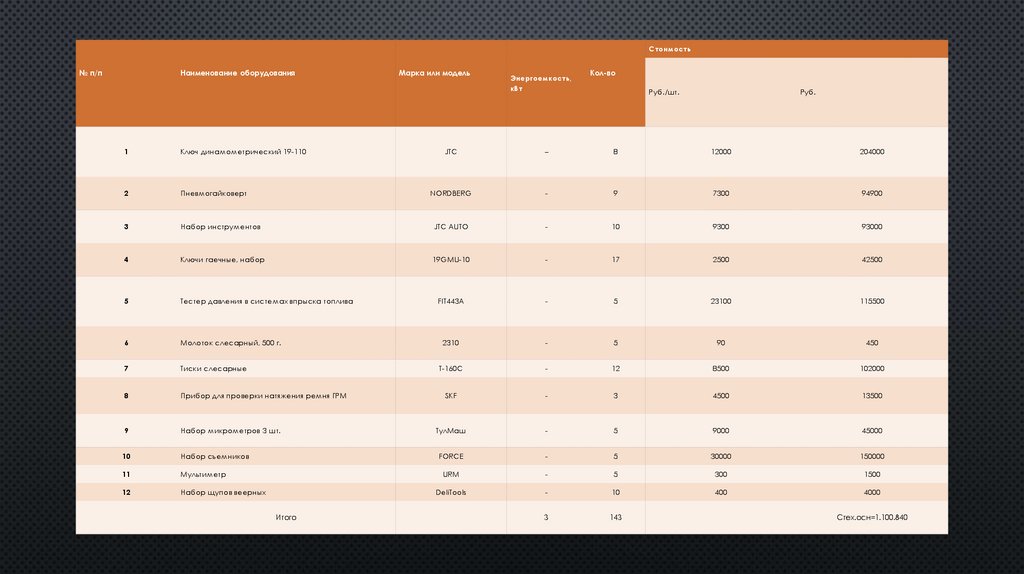Click the total cost '94900'
The width and height of the screenshot is (1024, 574).
pyautogui.click(x=872, y=193)
